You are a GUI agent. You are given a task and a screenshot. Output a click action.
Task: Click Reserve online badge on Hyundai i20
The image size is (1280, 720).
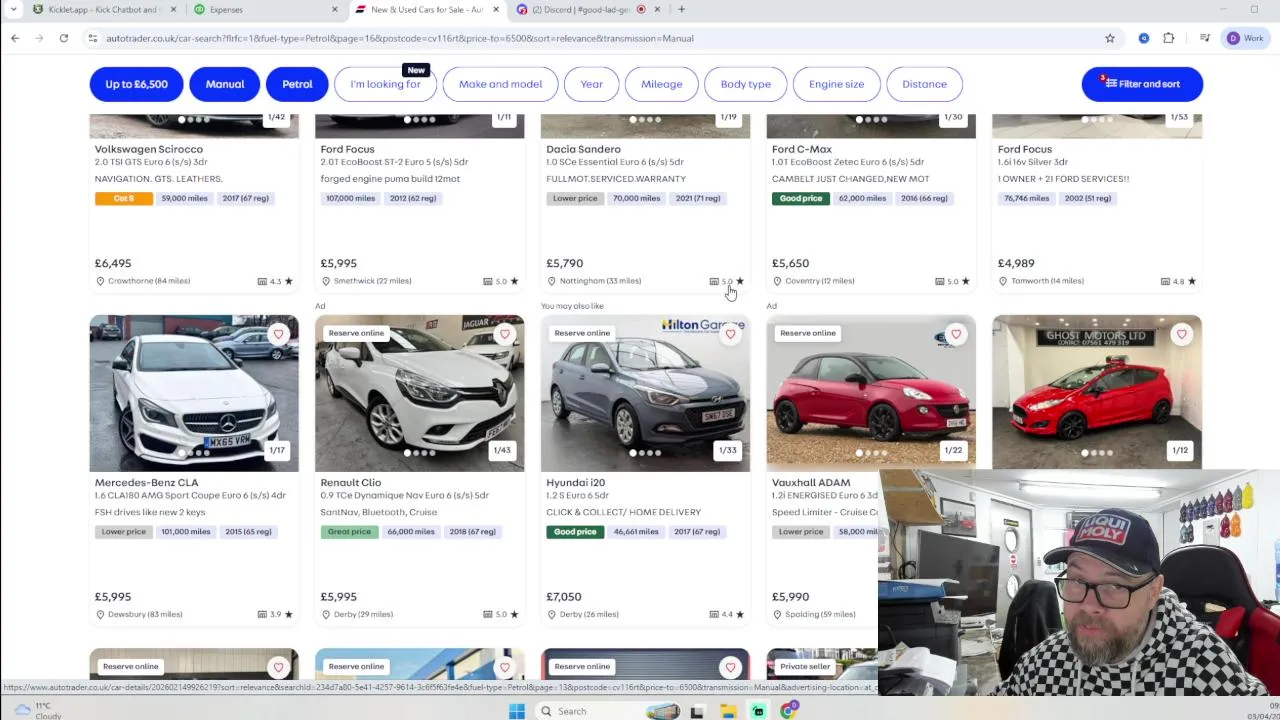tap(582, 333)
